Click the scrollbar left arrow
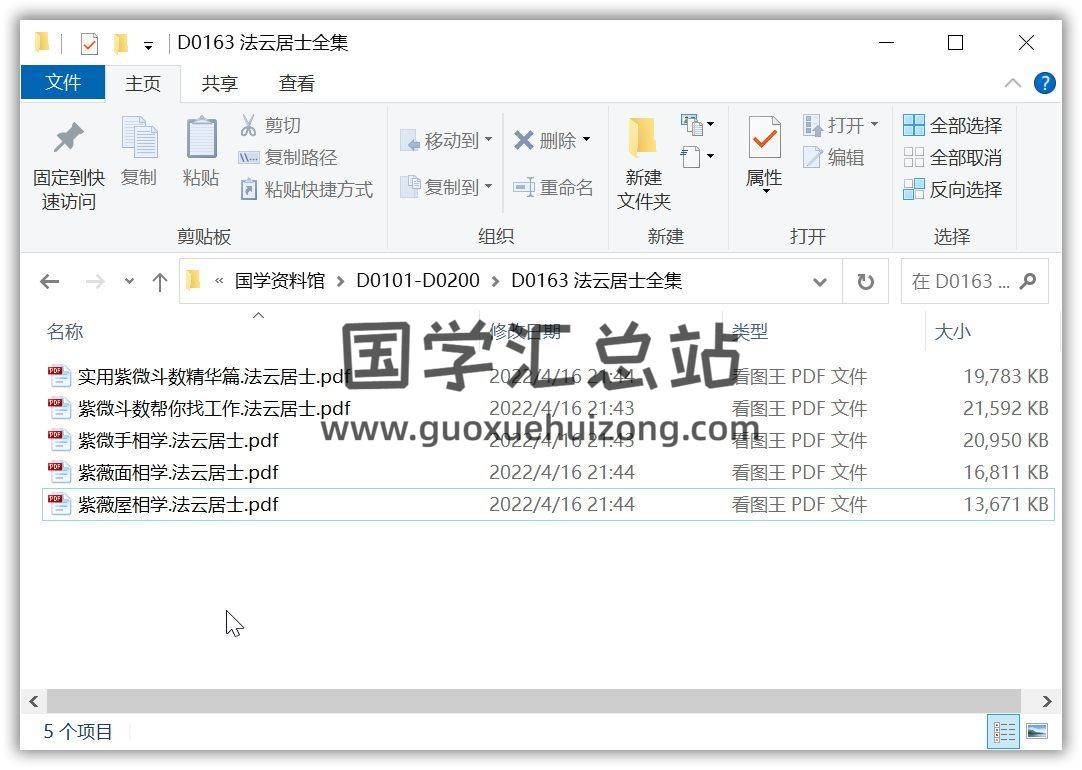 point(33,701)
